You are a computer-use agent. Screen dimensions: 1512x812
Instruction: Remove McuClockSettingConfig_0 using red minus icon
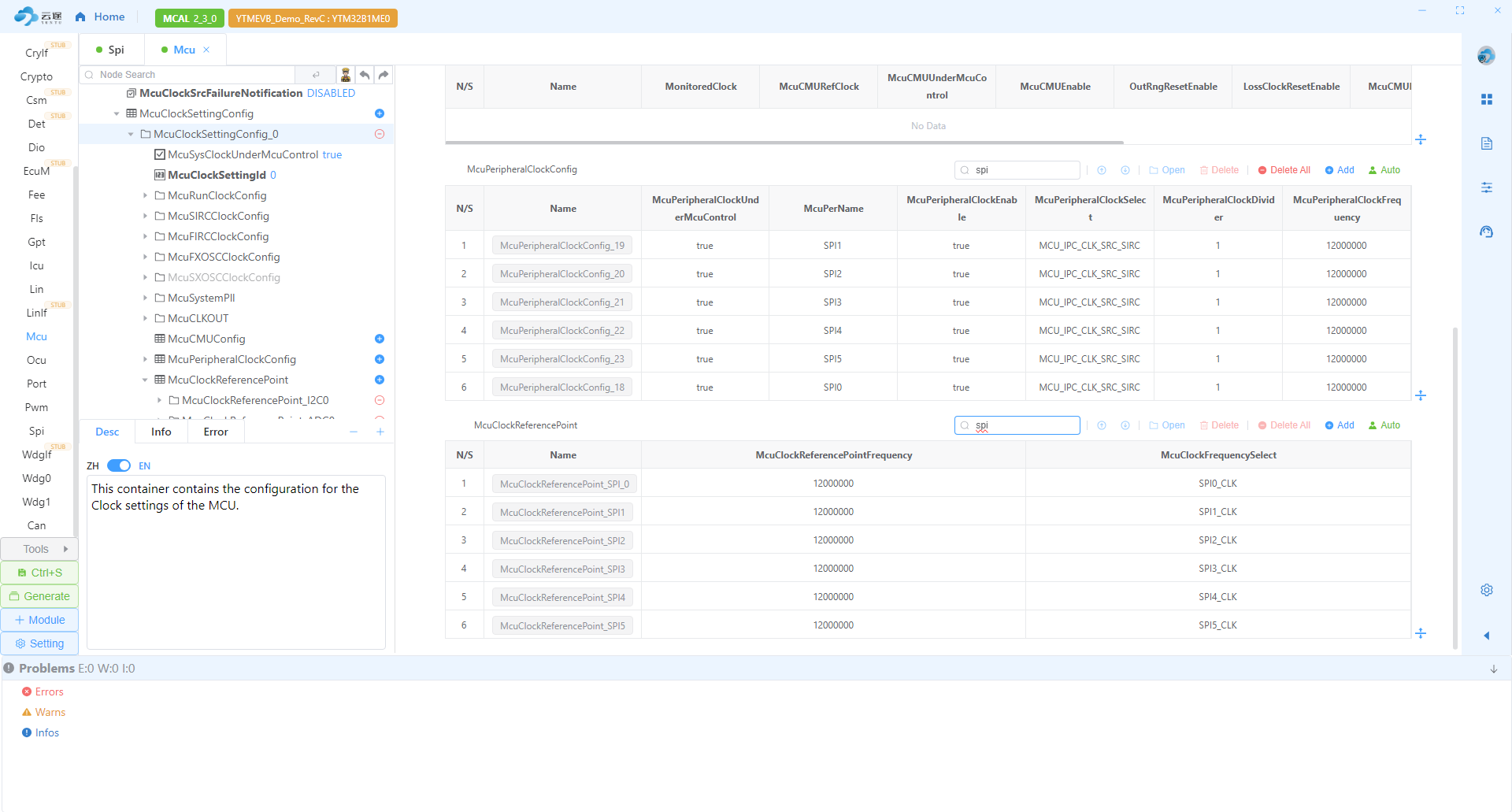(x=380, y=134)
